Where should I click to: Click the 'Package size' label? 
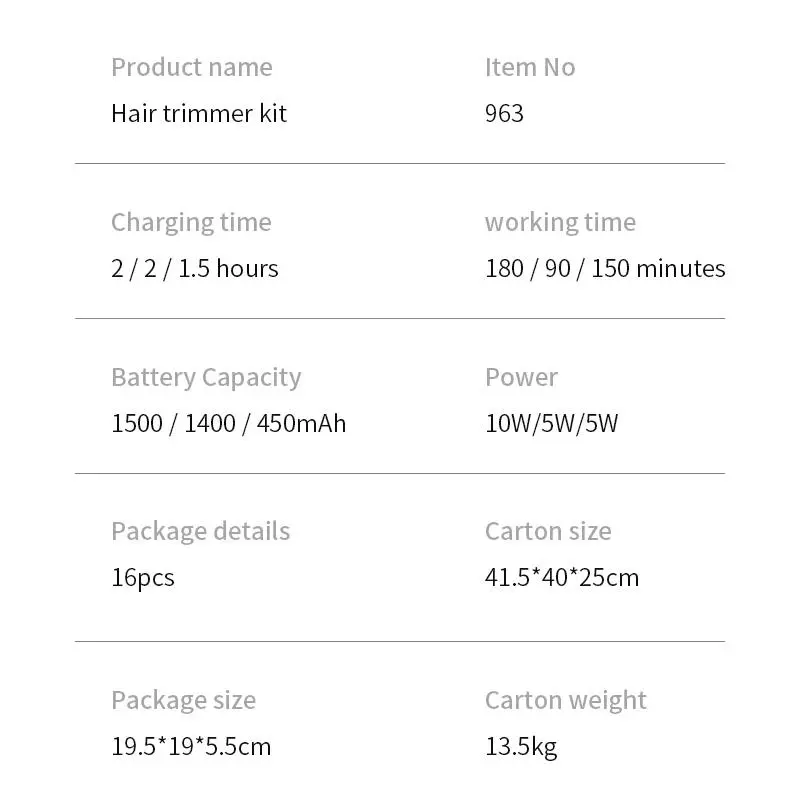click(183, 701)
